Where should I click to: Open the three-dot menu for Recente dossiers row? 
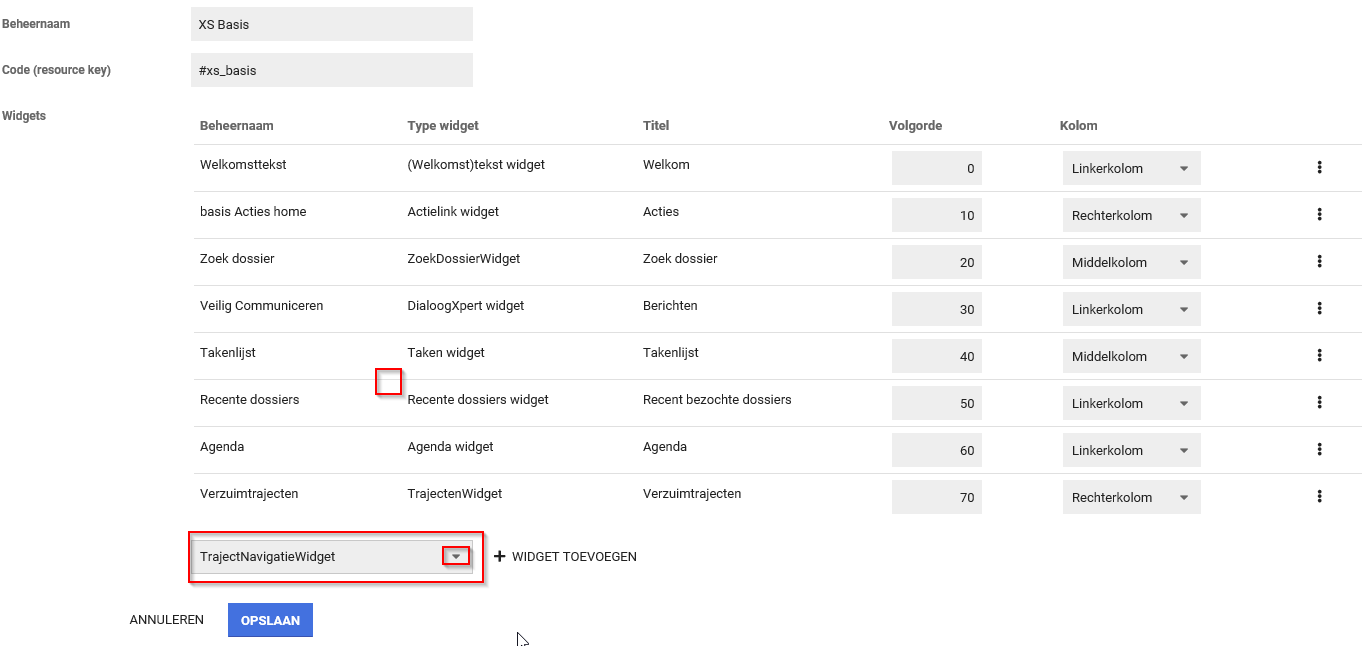tap(1319, 403)
